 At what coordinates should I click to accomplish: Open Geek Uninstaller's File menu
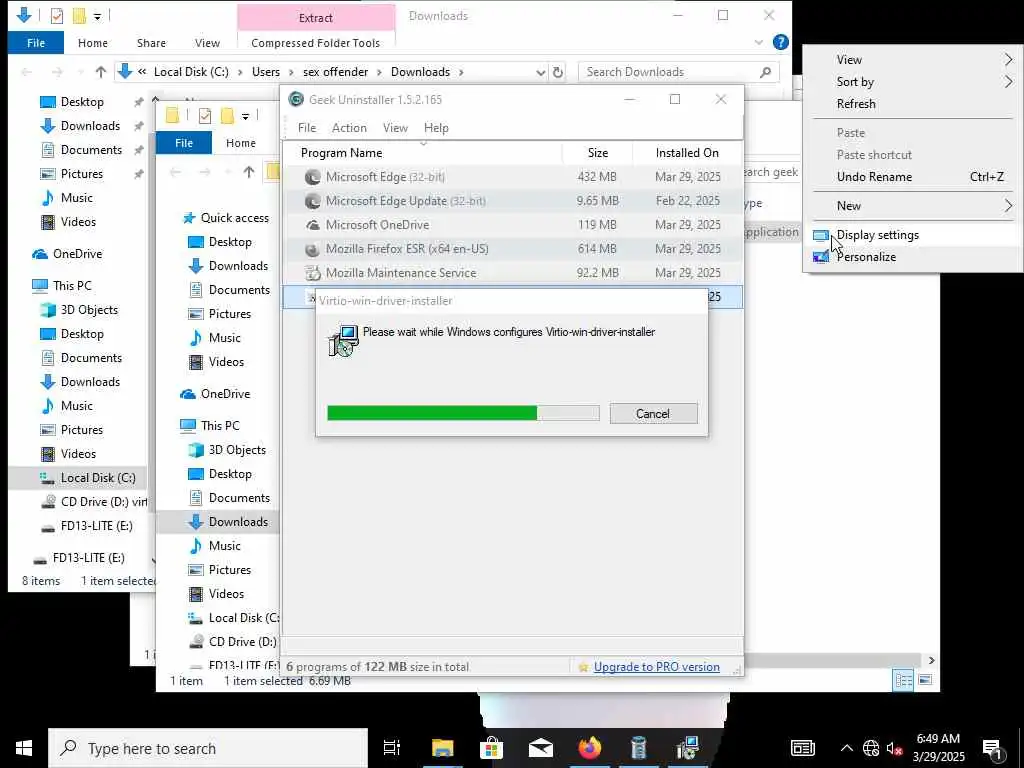pyautogui.click(x=306, y=128)
